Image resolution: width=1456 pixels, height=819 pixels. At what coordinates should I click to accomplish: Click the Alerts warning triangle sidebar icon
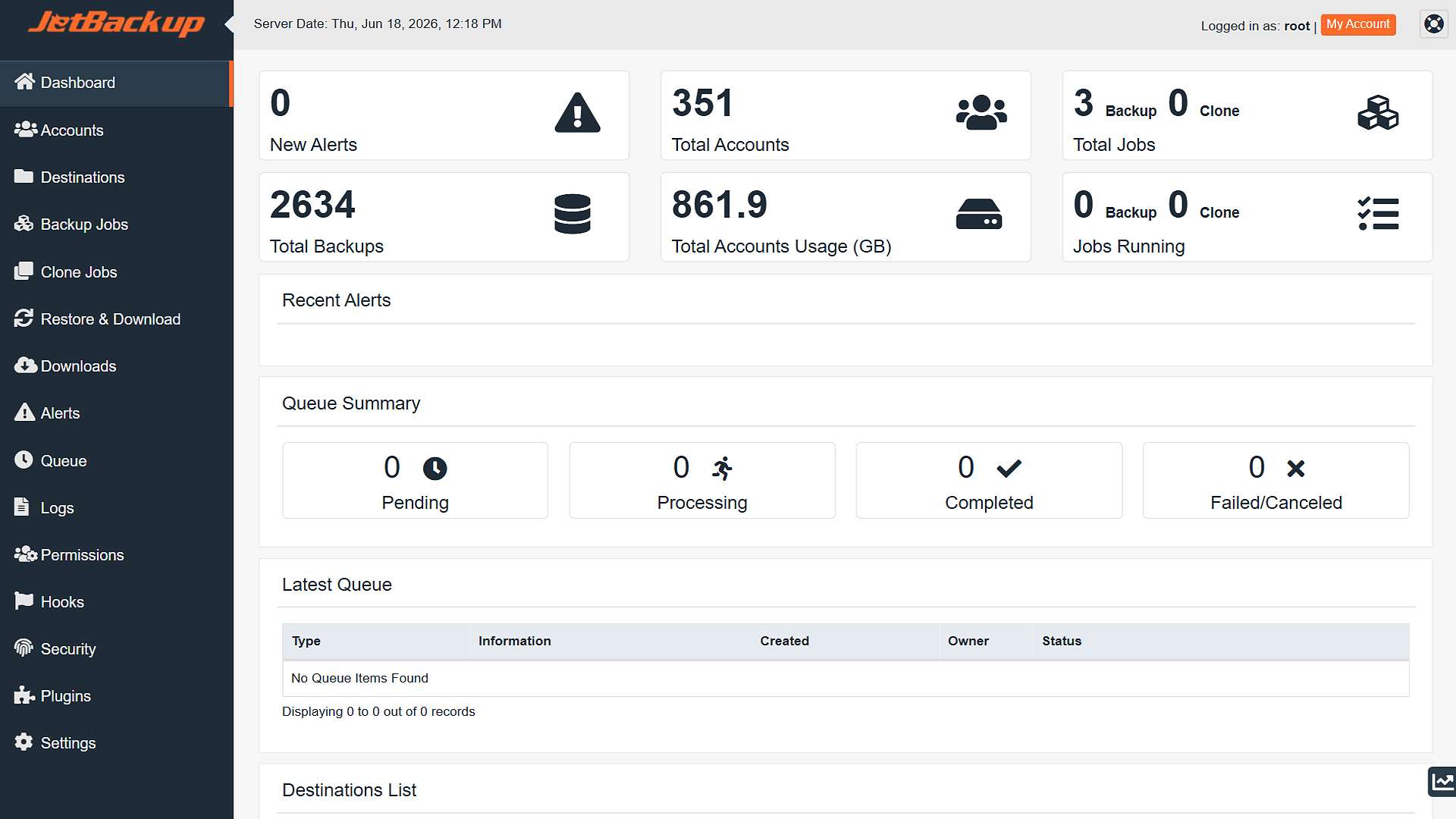click(24, 413)
